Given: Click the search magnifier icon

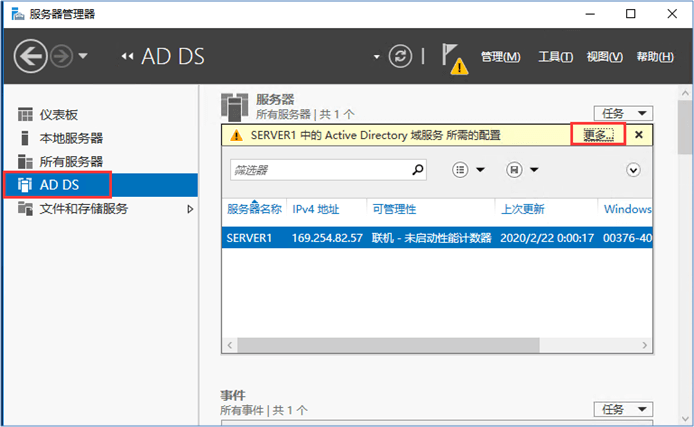Looking at the screenshot, I should coord(417,169).
